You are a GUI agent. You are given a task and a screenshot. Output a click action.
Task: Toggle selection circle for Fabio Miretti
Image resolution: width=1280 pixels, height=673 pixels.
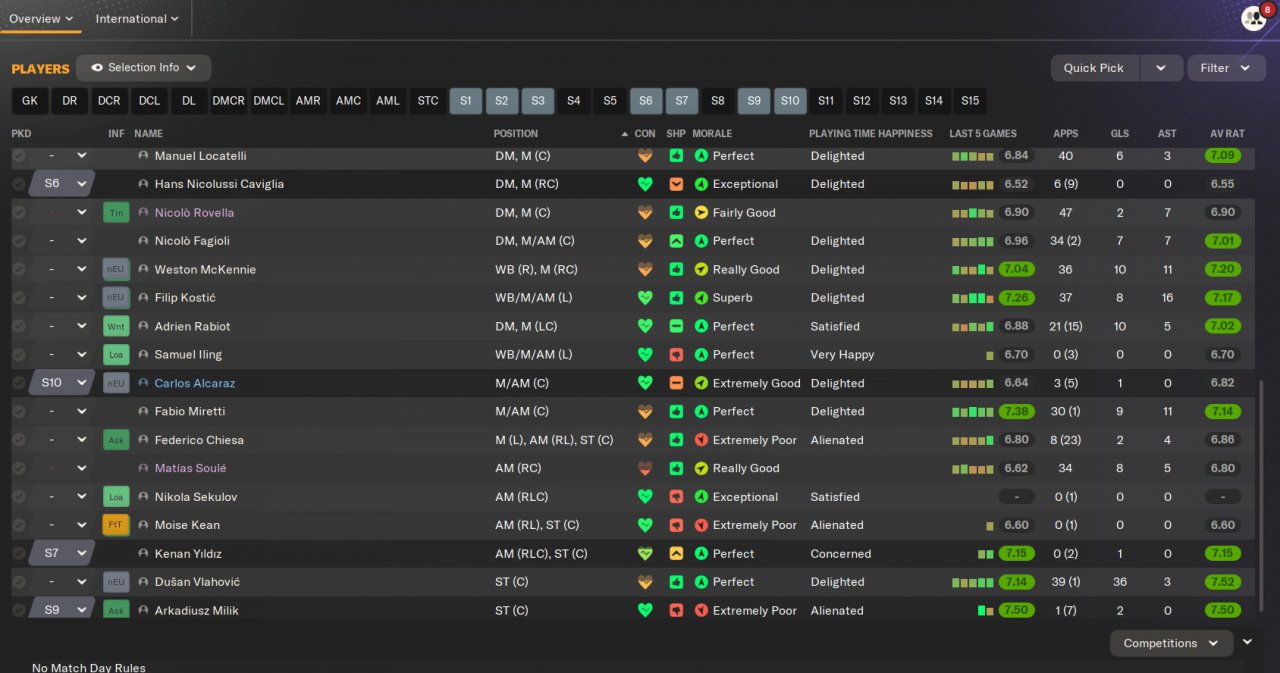pos(18,411)
